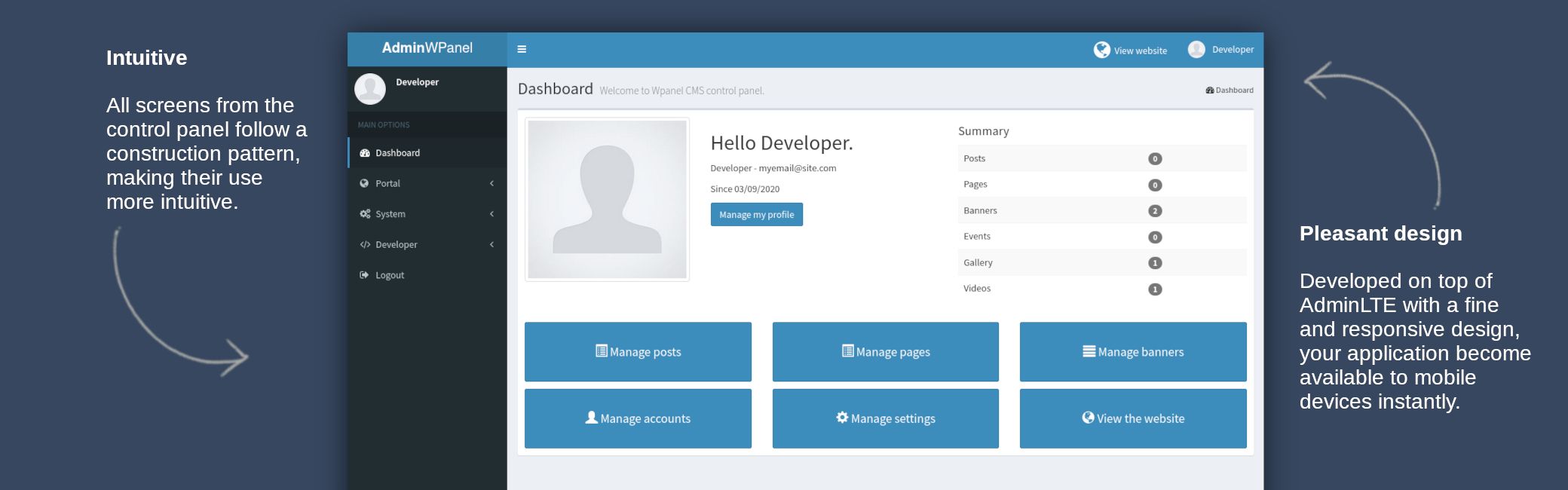Open the Manage posts tile
Viewport: 1568px width, 490px height.
tap(638, 352)
